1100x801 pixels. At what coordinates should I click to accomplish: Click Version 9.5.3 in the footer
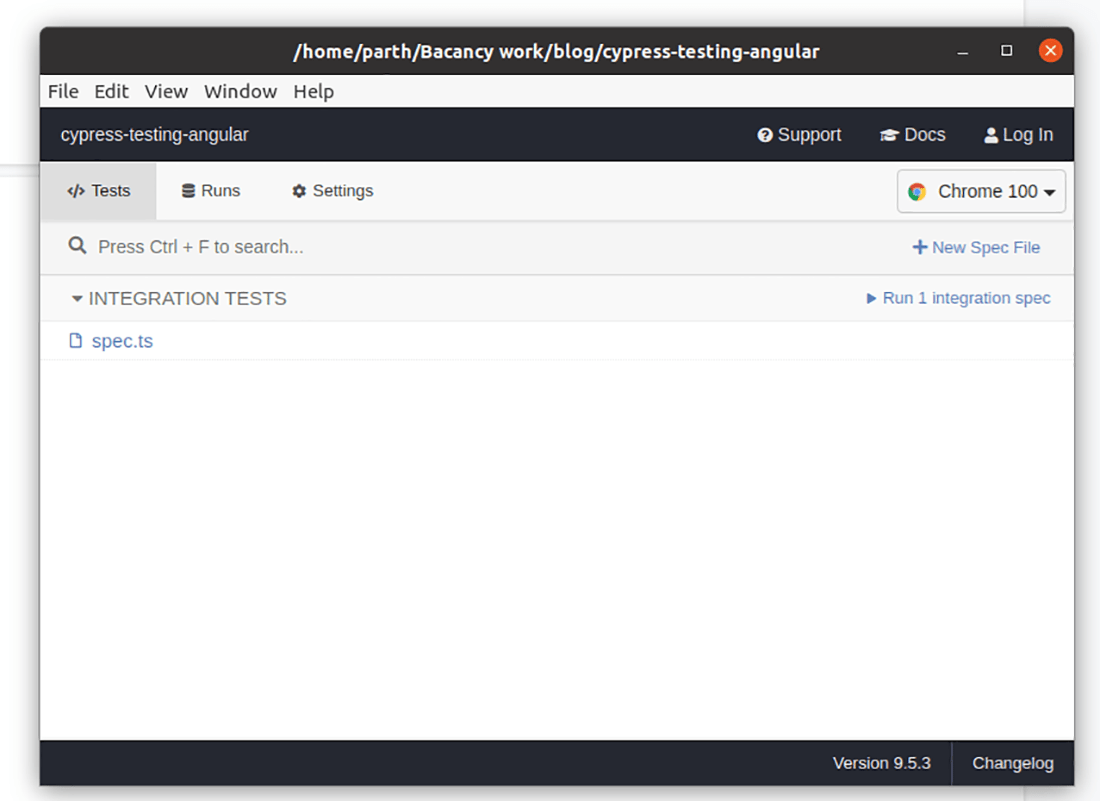(x=882, y=763)
